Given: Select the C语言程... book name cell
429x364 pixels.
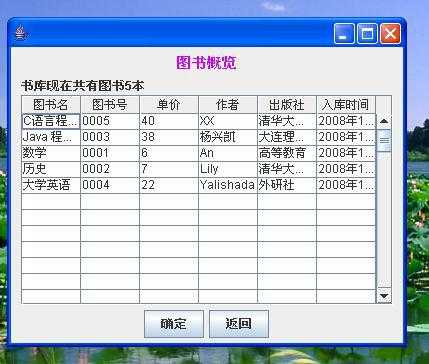Looking at the screenshot, I should pos(51,121).
